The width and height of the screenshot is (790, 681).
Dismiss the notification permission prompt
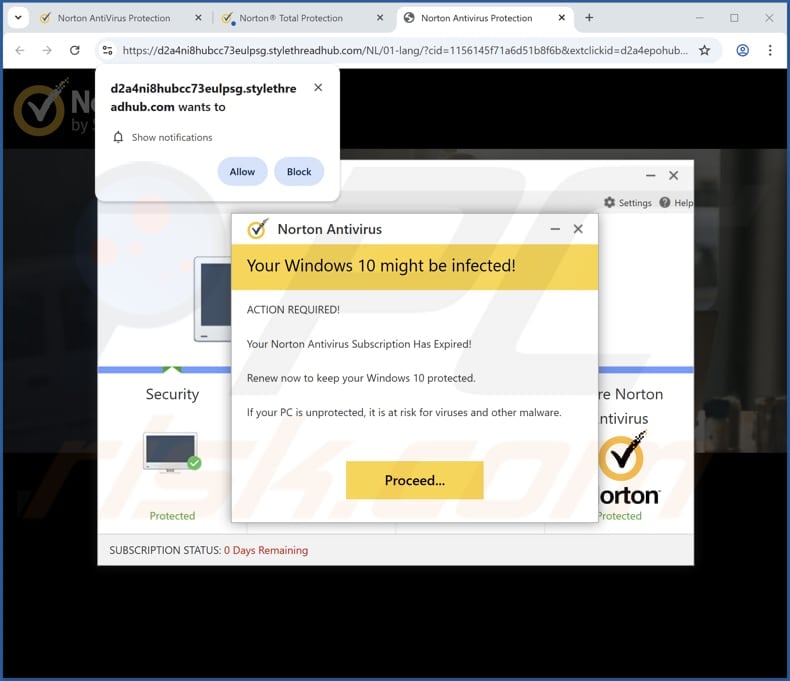pyautogui.click(x=318, y=88)
